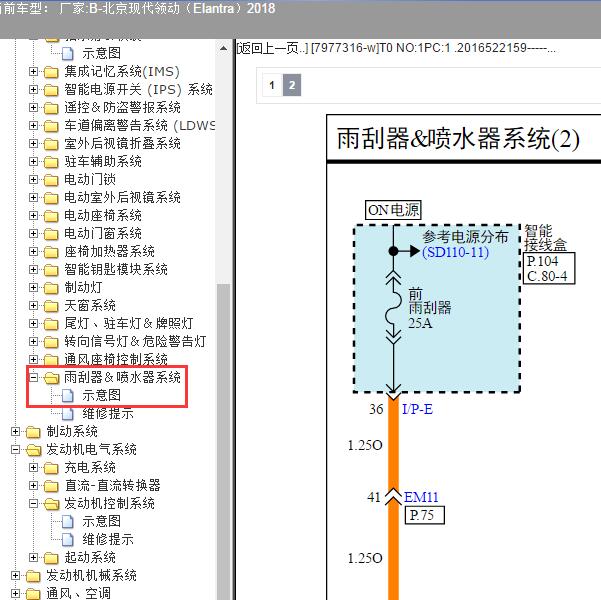Viewport: 601px width, 600px height.
Task: Click the 发动机机械系统 folder icon
Action: coord(33,576)
